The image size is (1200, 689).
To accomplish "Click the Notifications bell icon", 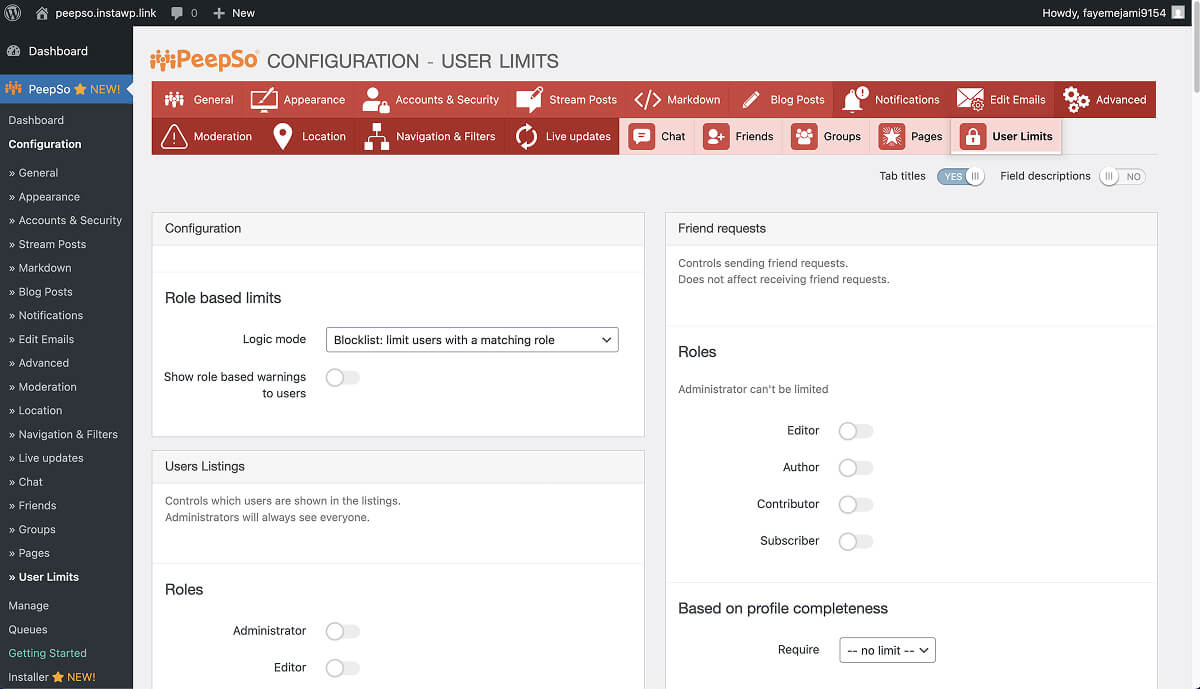I will [854, 99].
